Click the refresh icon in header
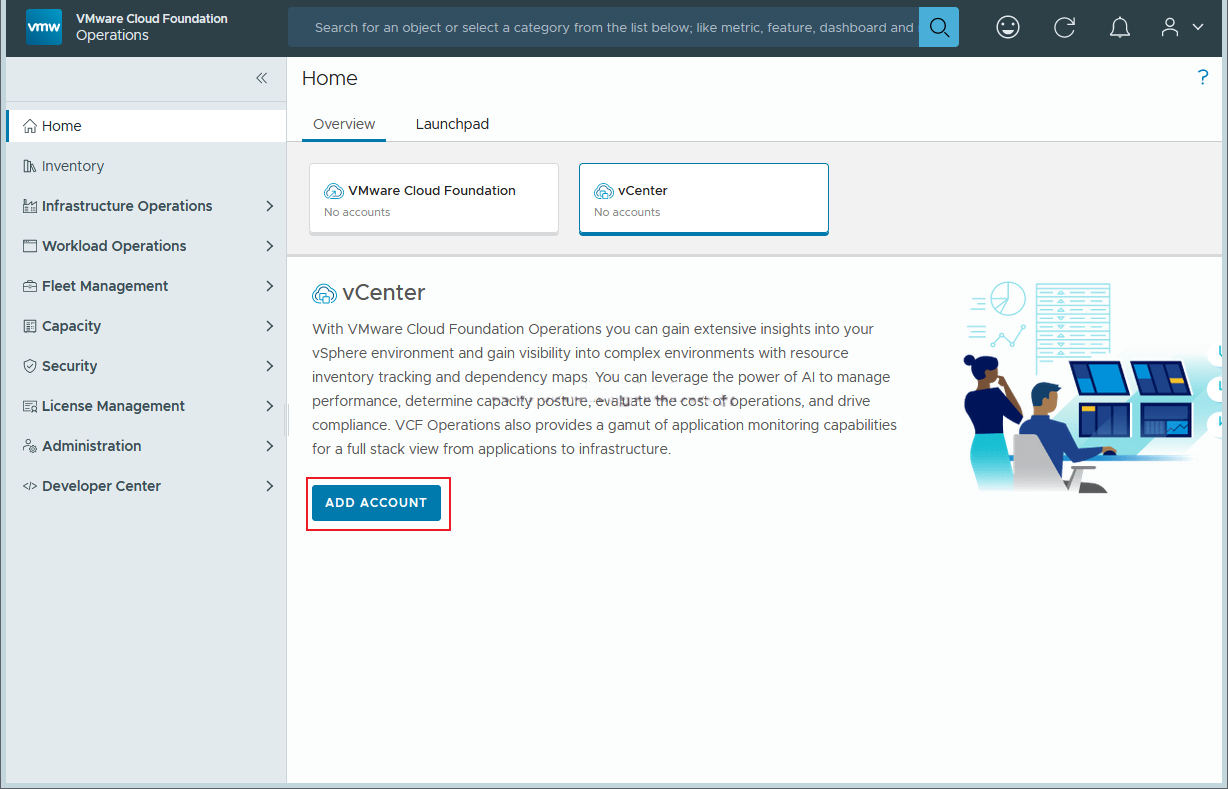Image resolution: width=1228 pixels, height=789 pixels. coord(1064,27)
